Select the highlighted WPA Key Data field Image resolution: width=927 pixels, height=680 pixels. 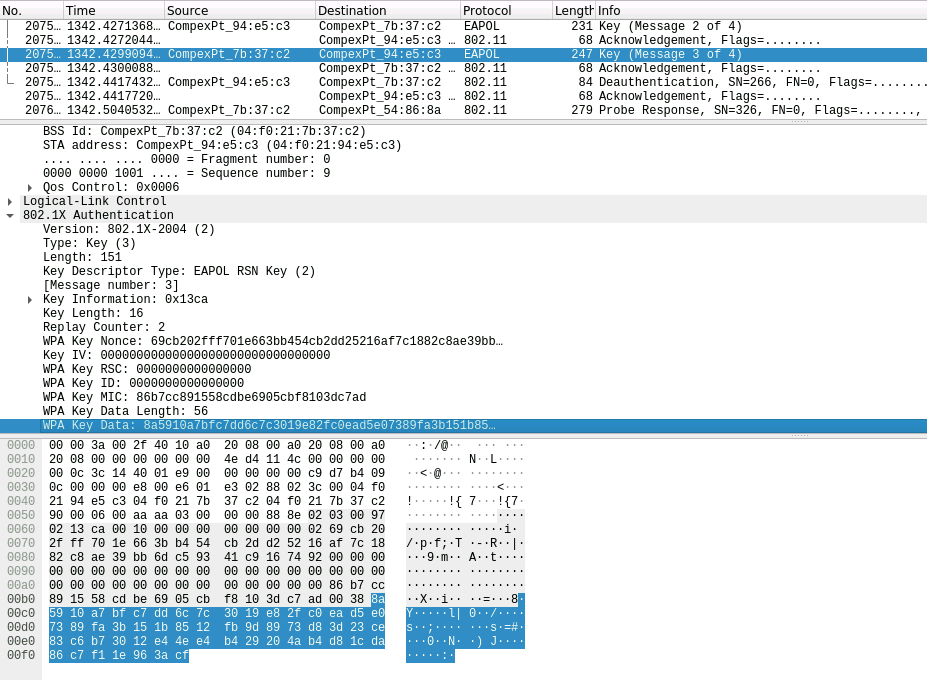464,425
